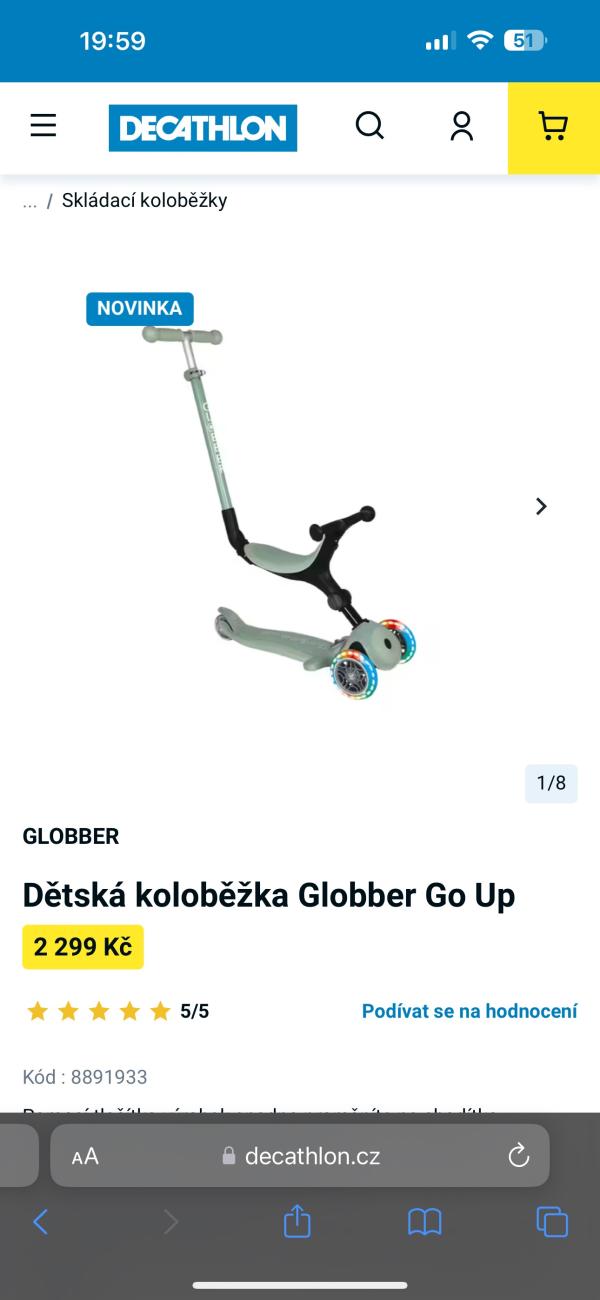Tap the five-star rating

(x=99, y=1011)
